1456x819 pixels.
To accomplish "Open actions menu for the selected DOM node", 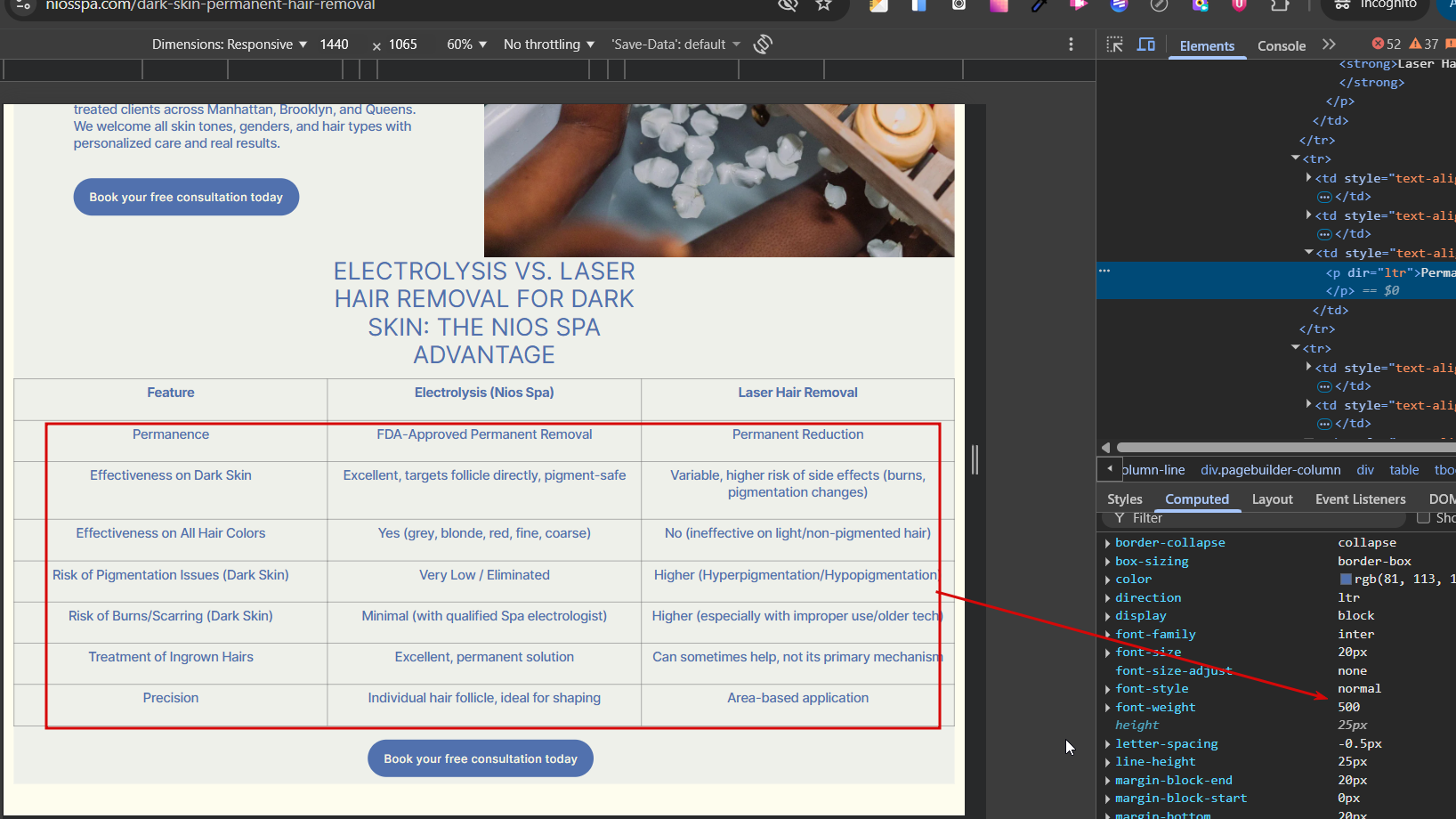I will [1104, 271].
